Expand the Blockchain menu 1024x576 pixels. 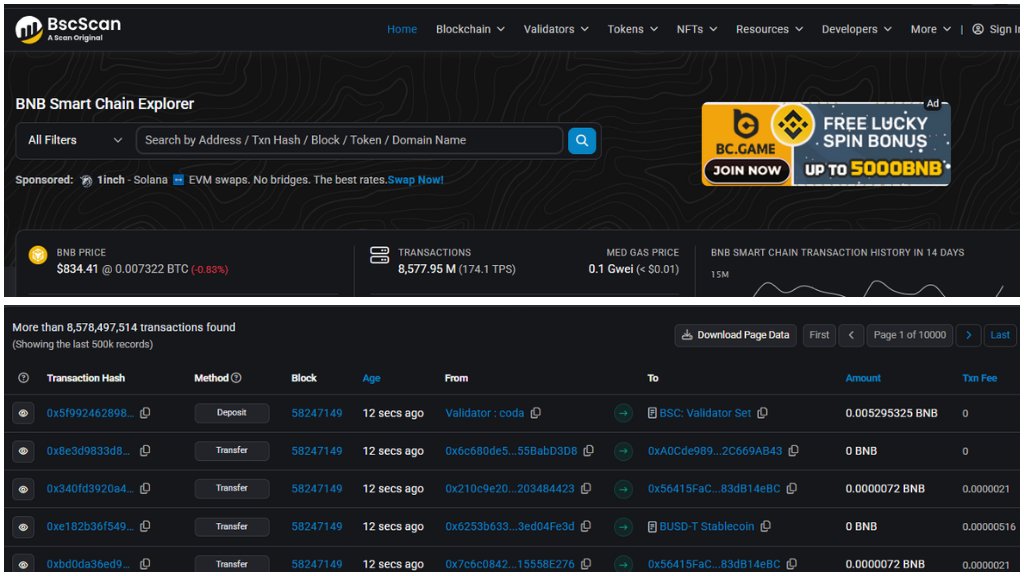(470, 29)
